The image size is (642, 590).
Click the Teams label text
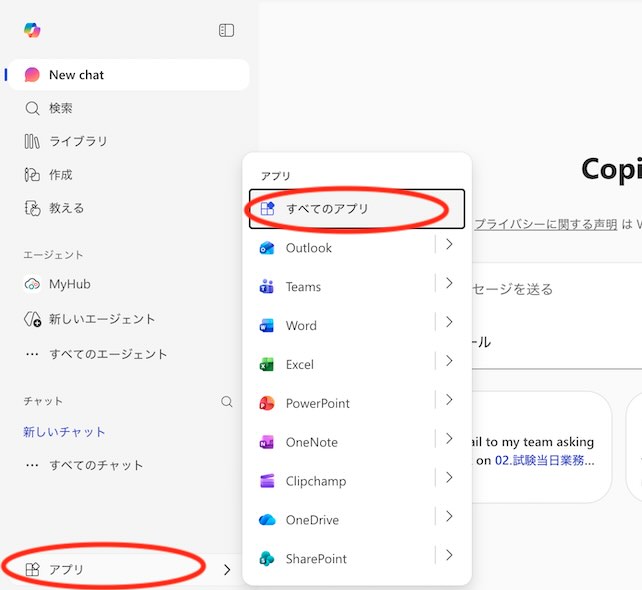pyautogui.click(x=303, y=287)
